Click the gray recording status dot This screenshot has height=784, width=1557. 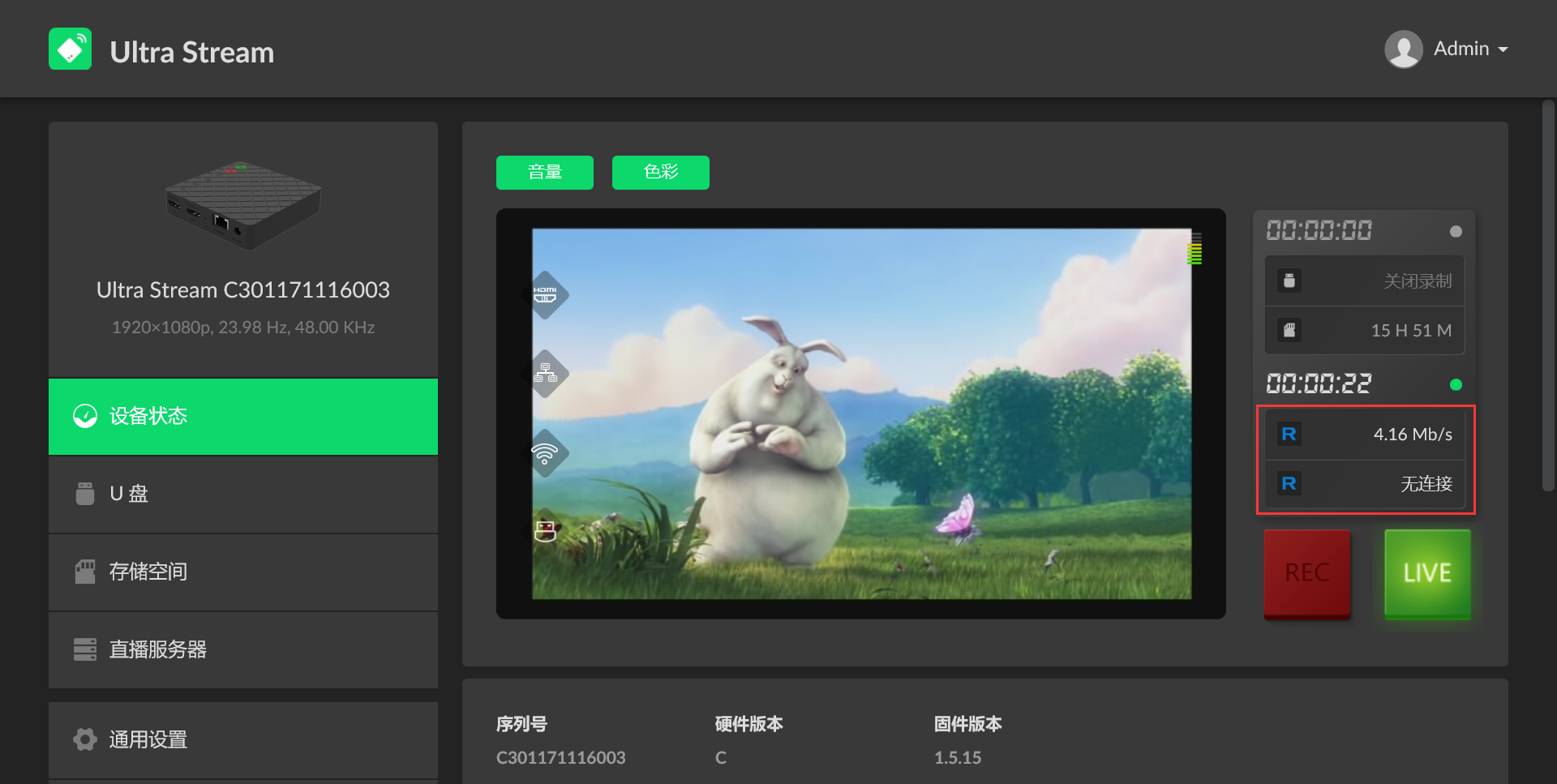(1456, 232)
